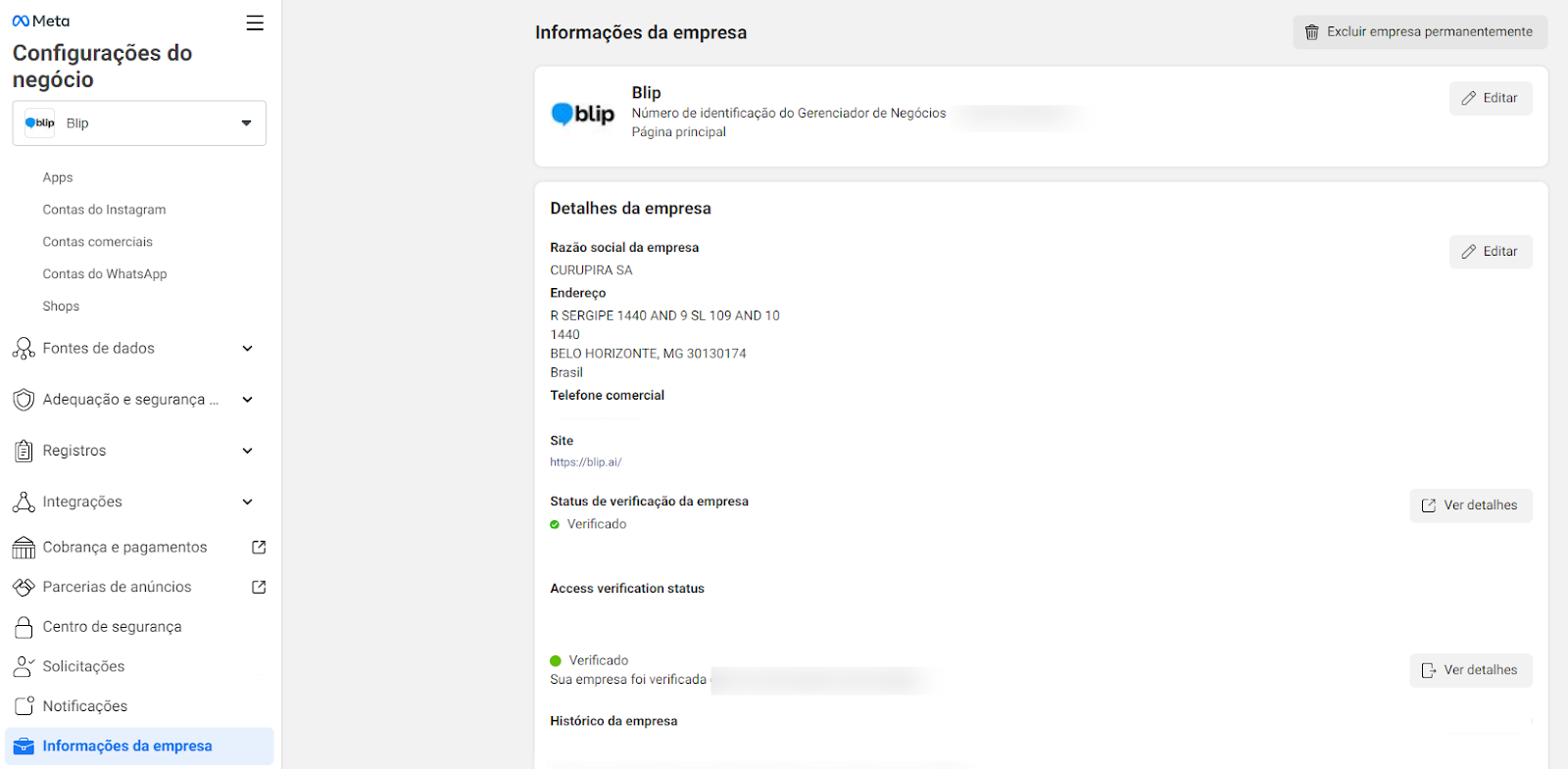
Task: Open the https://blip.ai/ site link
Action: pos(585,462)
